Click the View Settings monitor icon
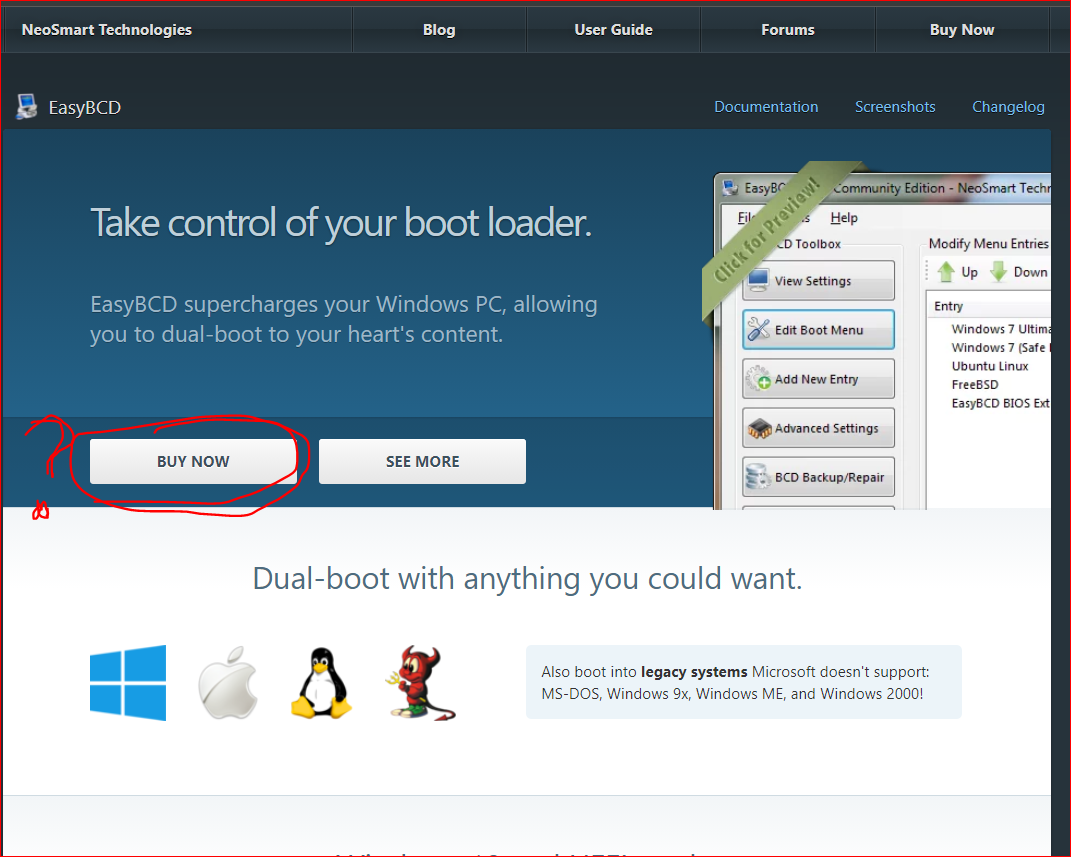This screenshot has height=857, width=1071. pyautogui.click(x=758, y=280)
